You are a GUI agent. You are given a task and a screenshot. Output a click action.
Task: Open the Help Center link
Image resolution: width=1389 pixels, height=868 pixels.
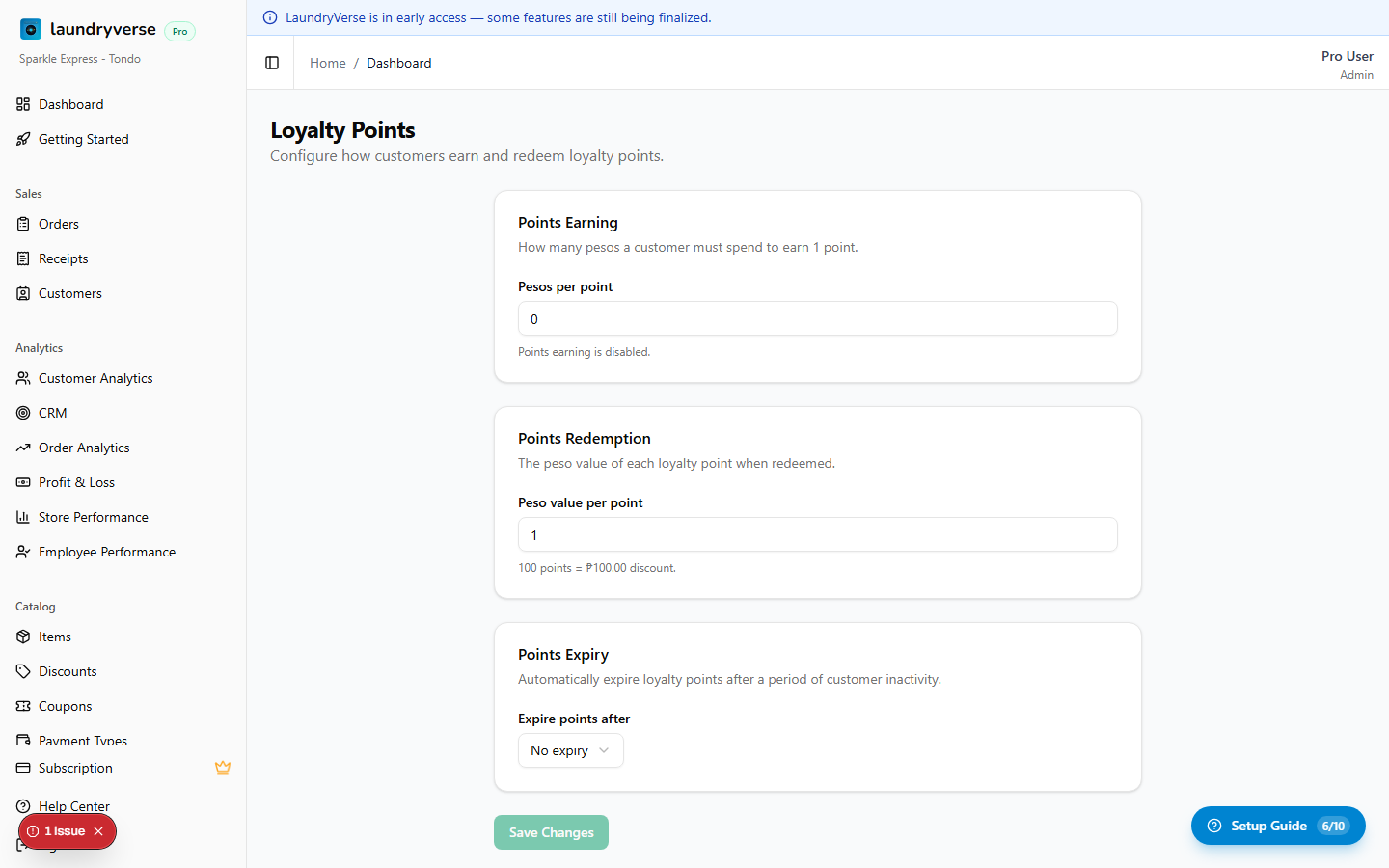coord(123,806)
